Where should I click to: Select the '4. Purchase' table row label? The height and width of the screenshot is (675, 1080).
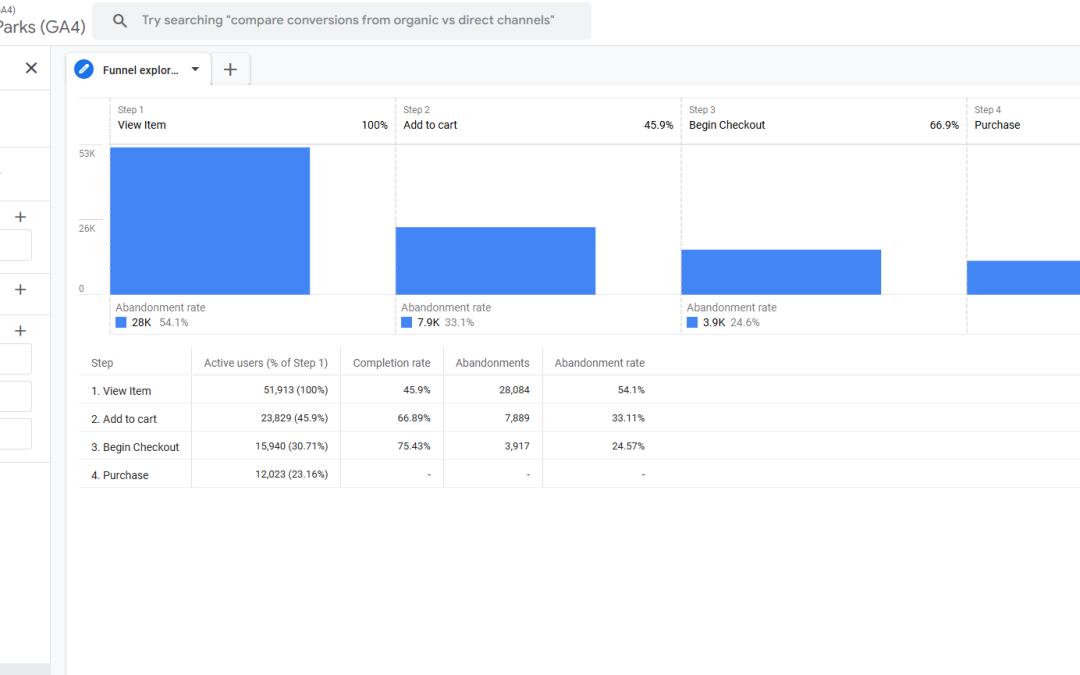point(120,476)
